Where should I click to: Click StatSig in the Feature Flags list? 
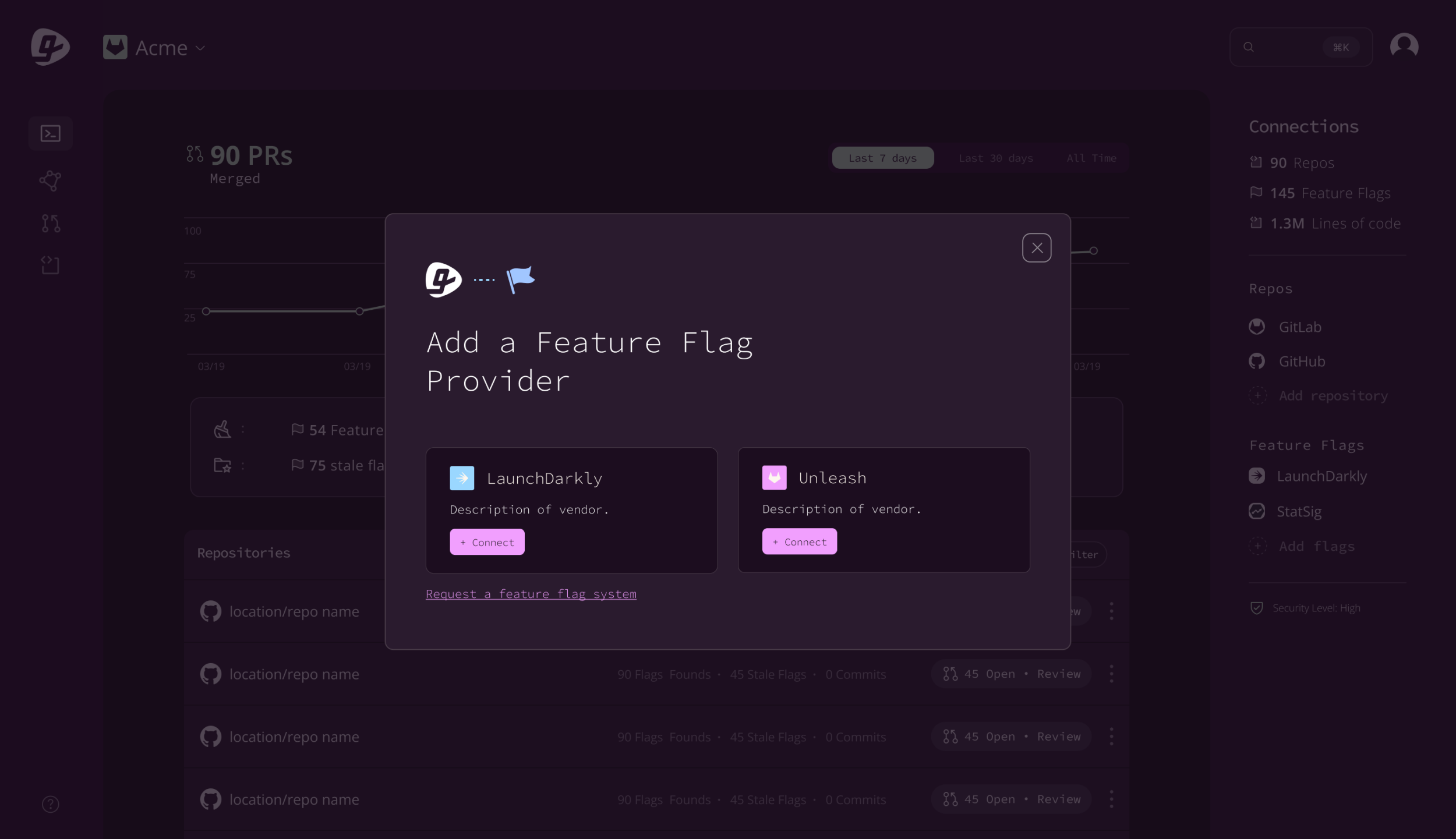pos(1285,512)
